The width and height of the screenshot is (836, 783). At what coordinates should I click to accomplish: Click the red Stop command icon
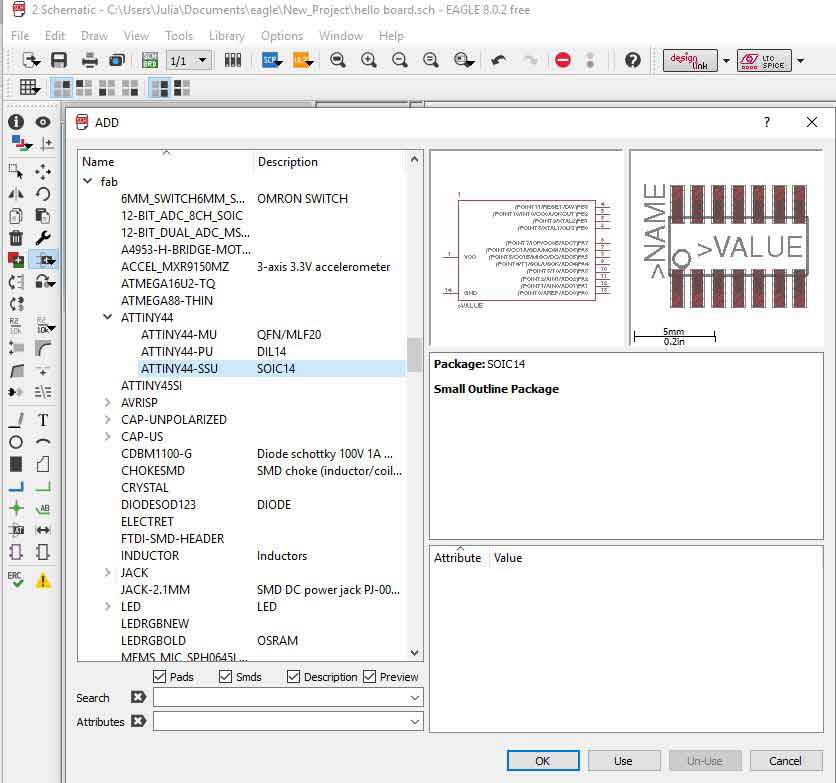pyautogui.click(x=563, y=60)
